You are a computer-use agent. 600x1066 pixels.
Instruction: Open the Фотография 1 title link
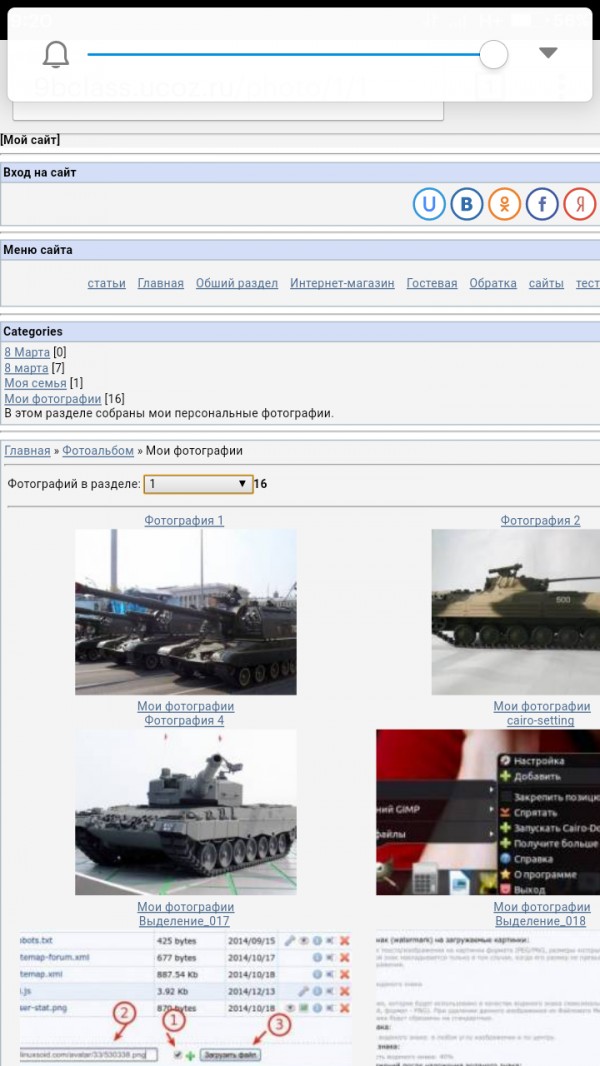184,521
